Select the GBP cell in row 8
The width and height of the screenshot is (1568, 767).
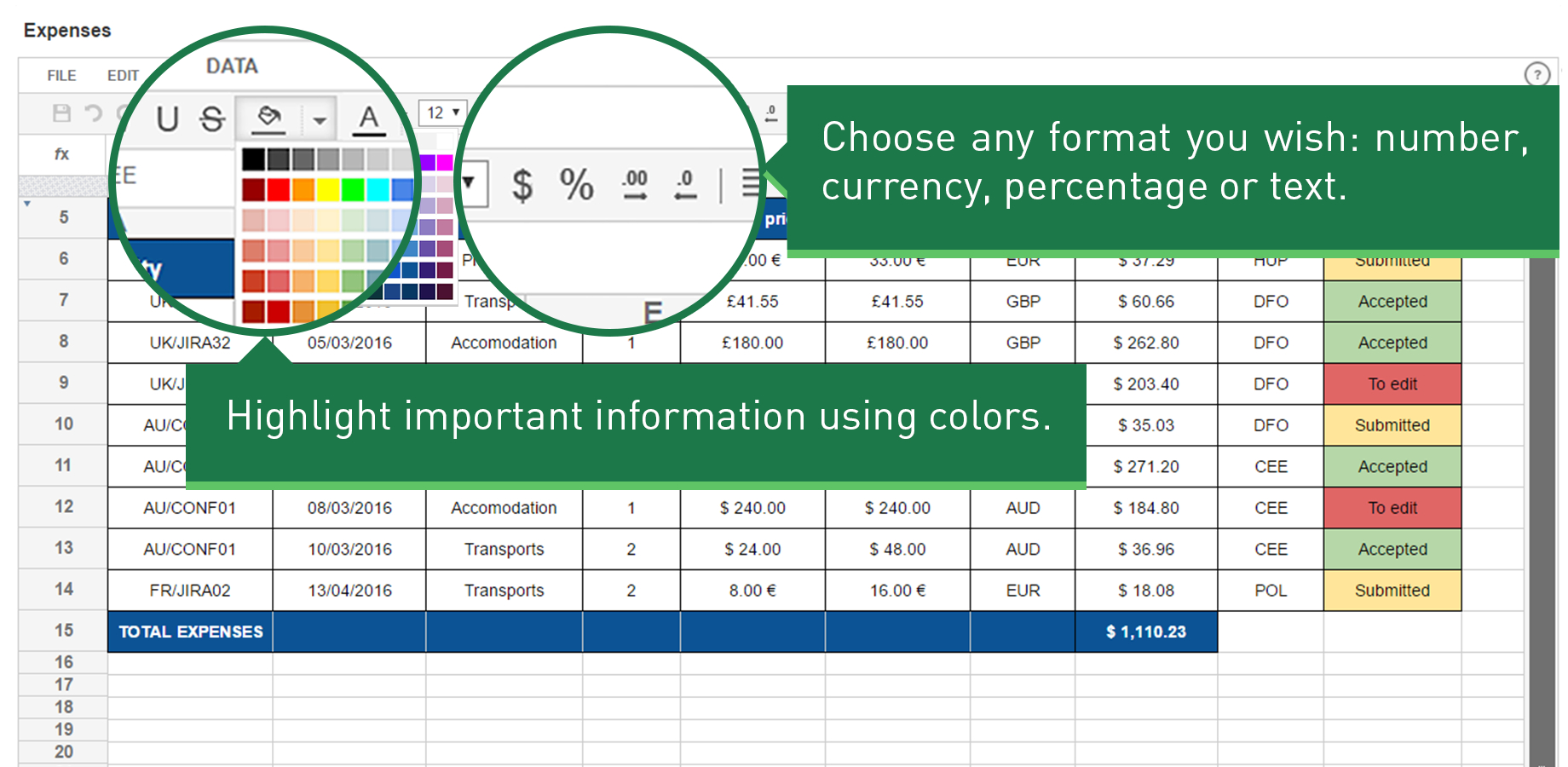click(1023, 343)
